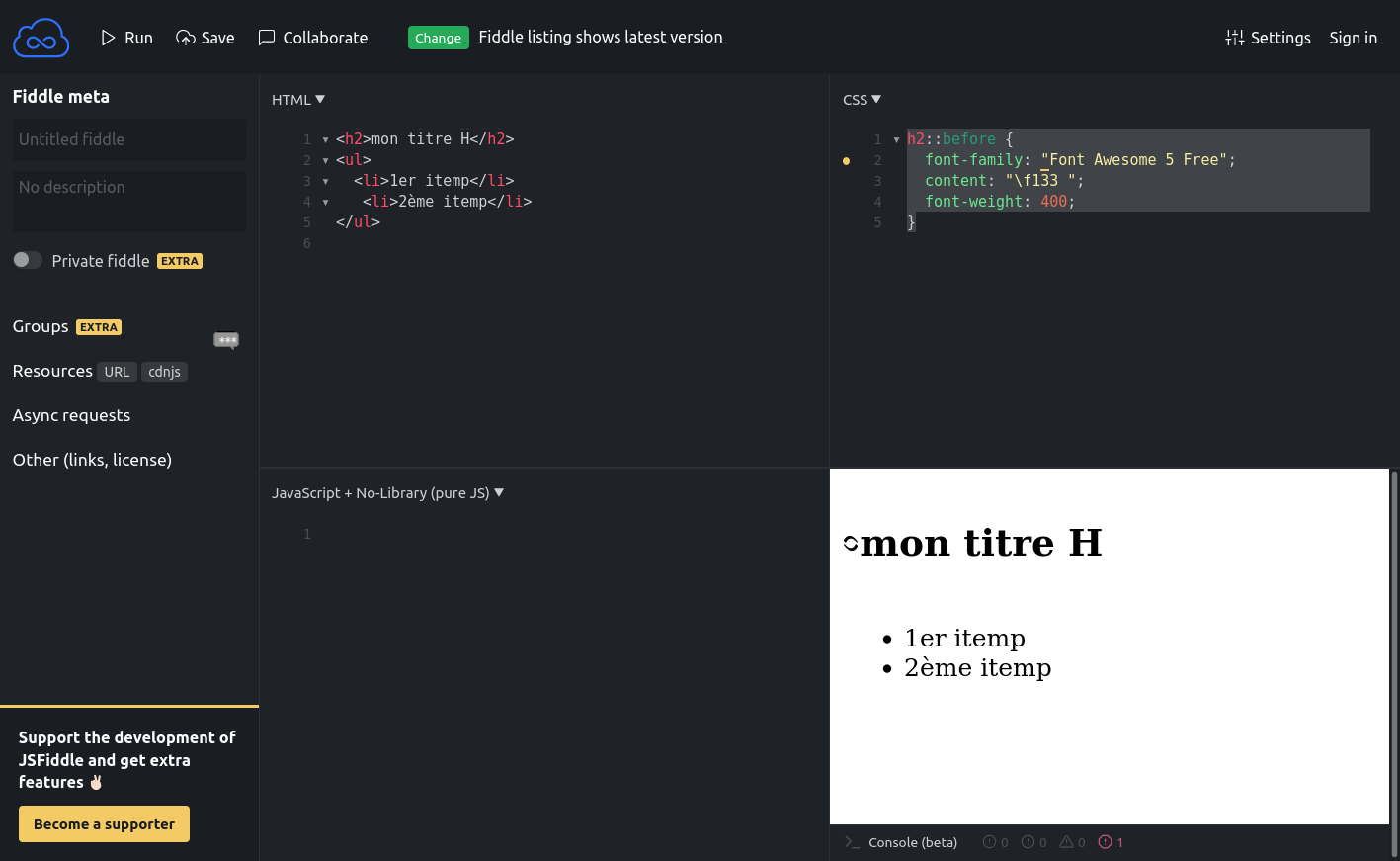1400x861 pixels.
Task: Save the fiddle
Action: [x=206, y=38]
